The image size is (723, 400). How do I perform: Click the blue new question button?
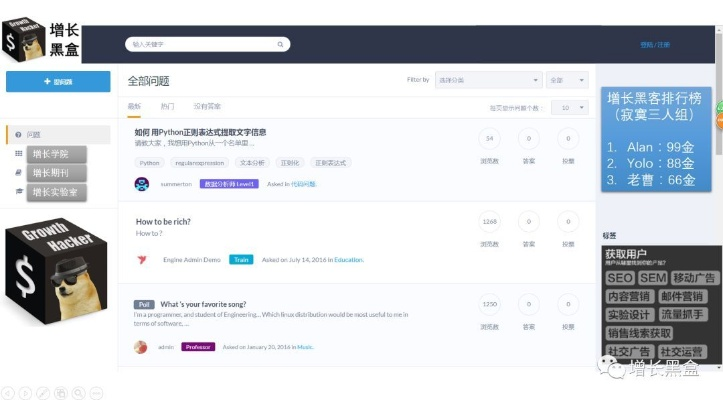coord(58,81)
